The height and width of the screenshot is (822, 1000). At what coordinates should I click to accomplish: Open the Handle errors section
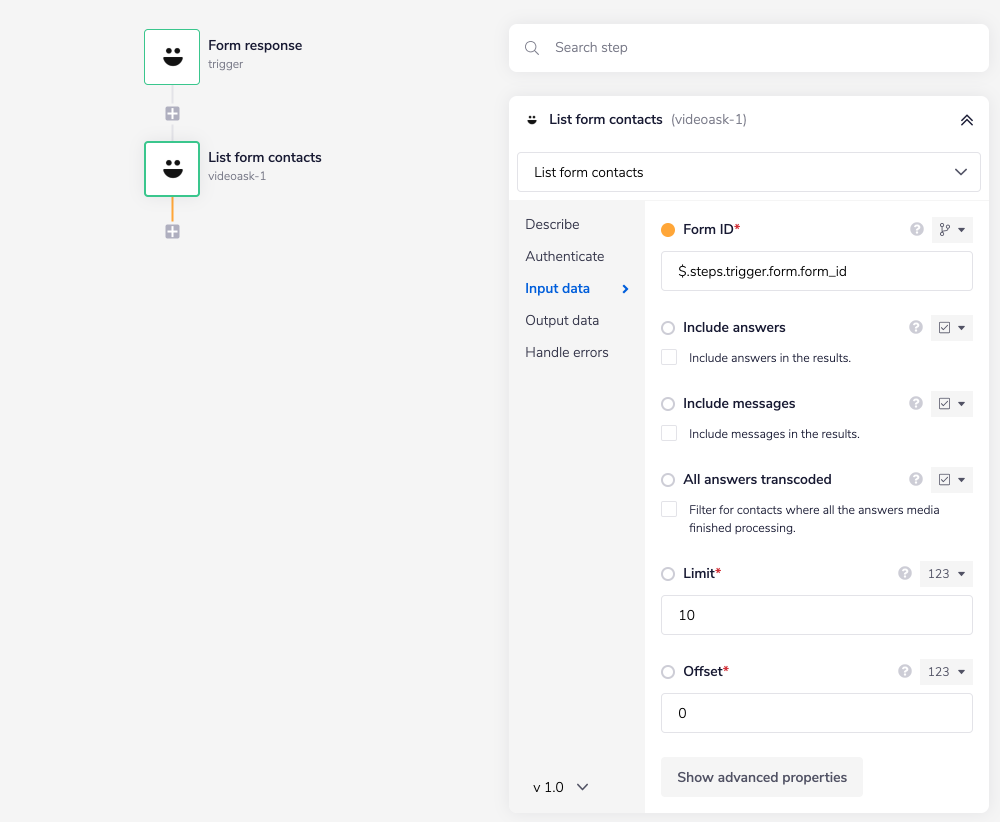tap(566, 352)
